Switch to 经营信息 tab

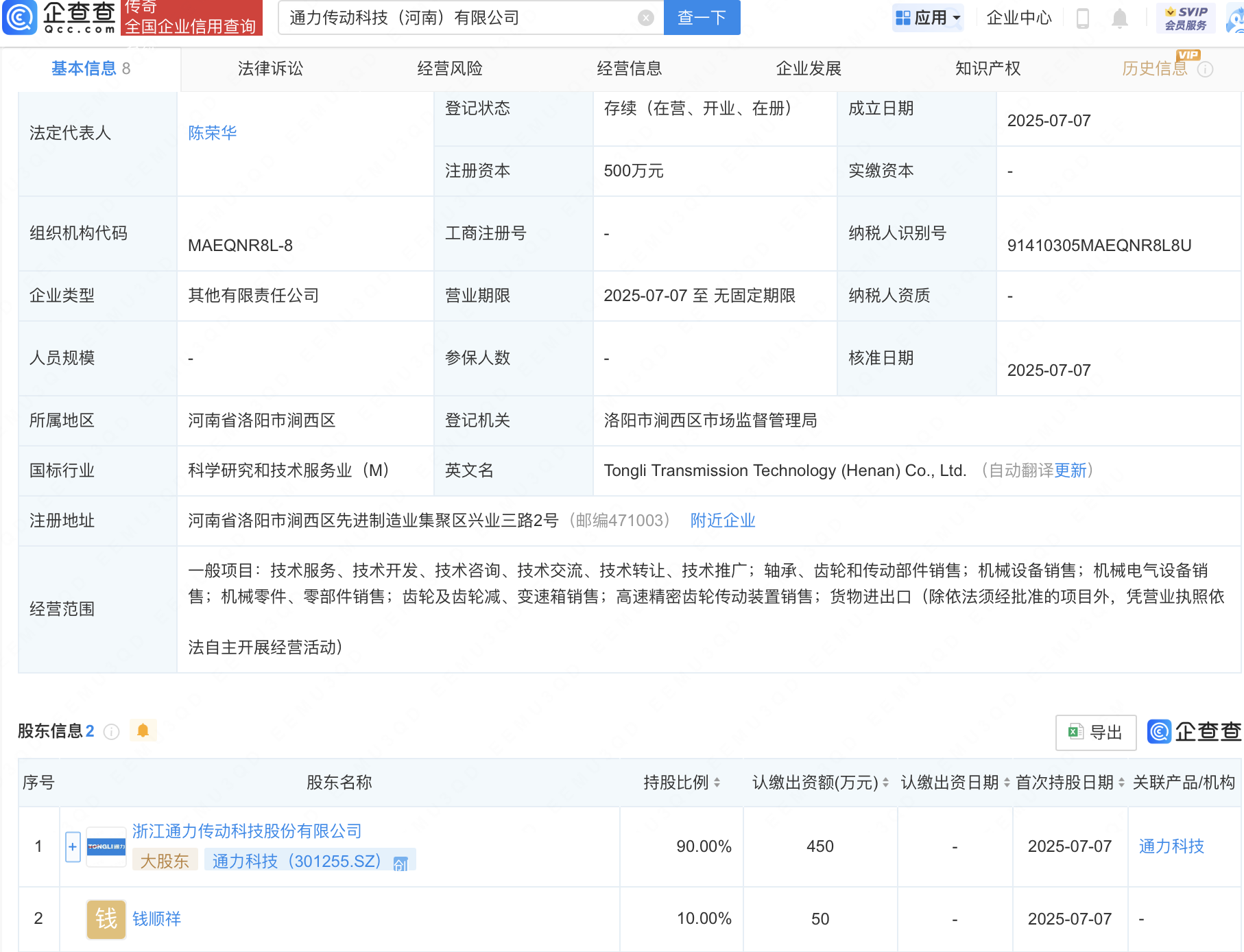630,69
